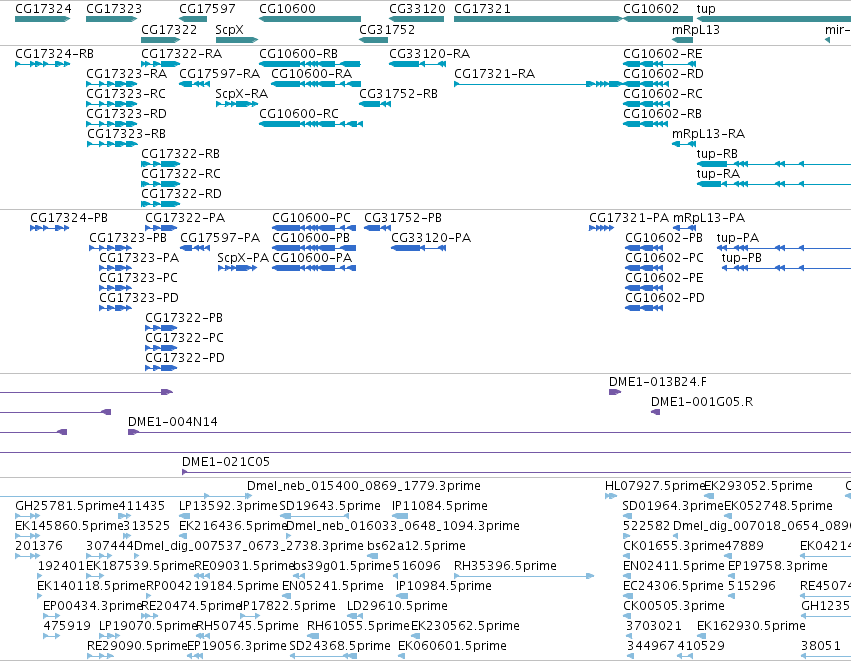Select the DME1-001G05.R BAC end label

[x=702, y=402]
